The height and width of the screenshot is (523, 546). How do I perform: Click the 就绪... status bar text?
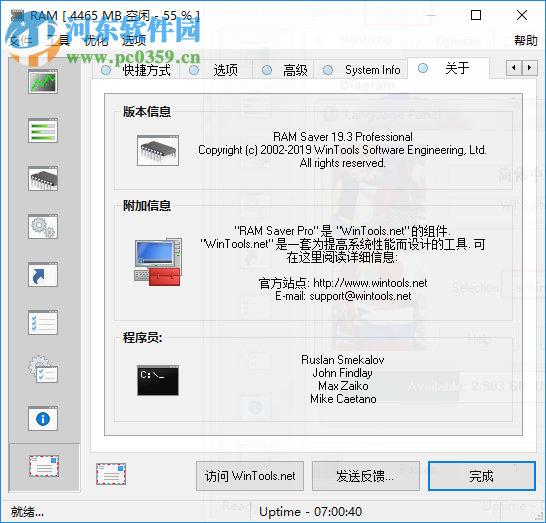pos(27,512)
